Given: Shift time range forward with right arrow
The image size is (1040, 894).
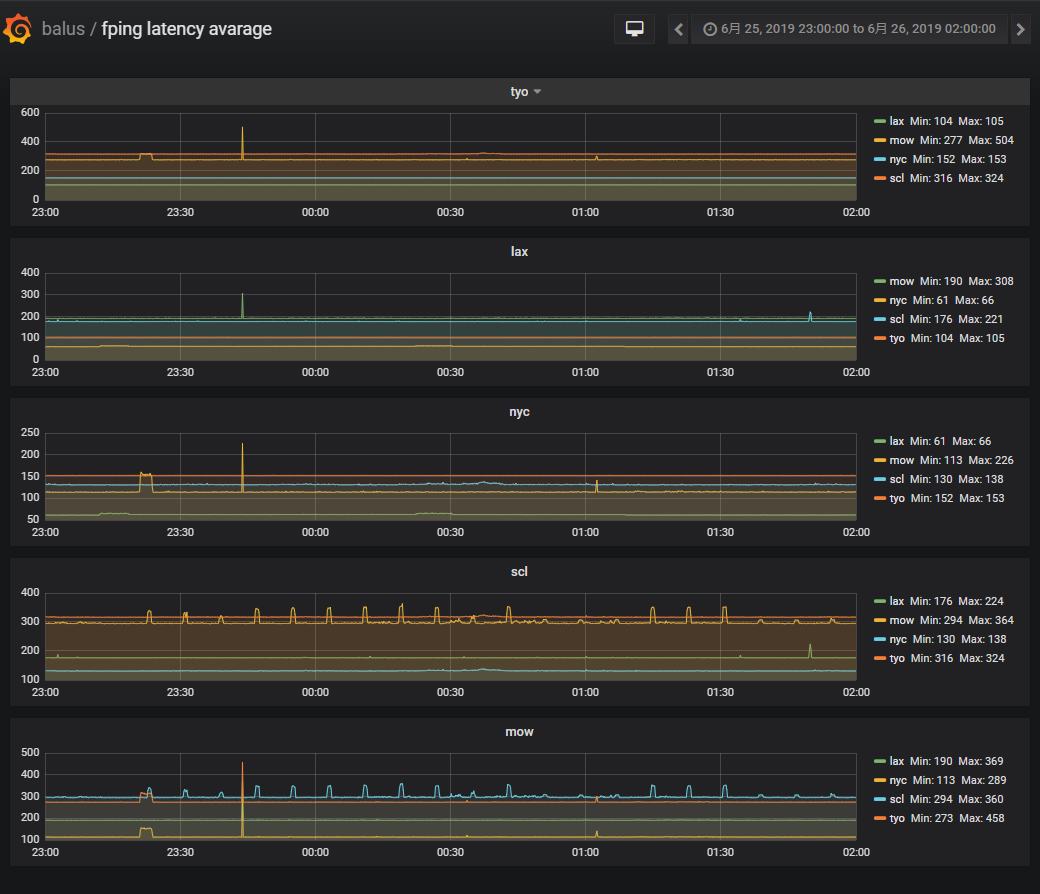Looking at the screenshot, I should pos(1020,29).
